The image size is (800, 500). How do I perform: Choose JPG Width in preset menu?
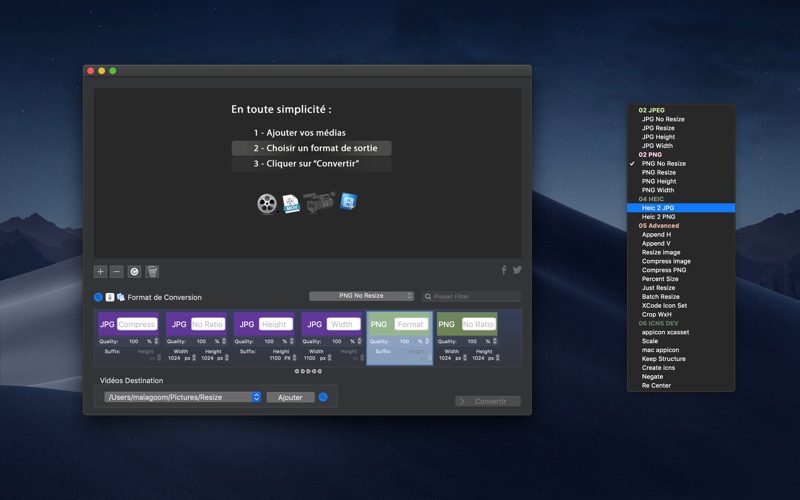pyautogui.click(x=681, y=145)
